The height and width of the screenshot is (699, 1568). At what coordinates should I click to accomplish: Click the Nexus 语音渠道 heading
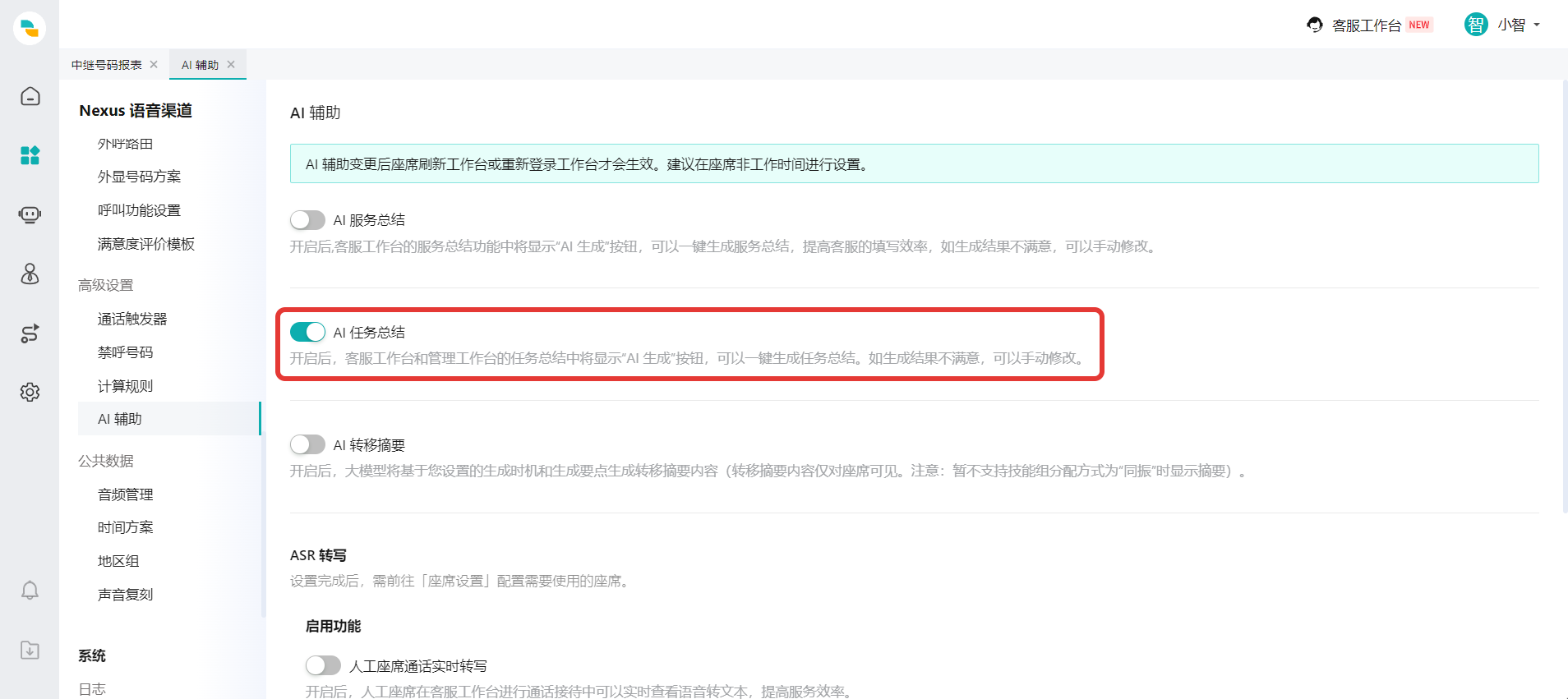(135, 110)
